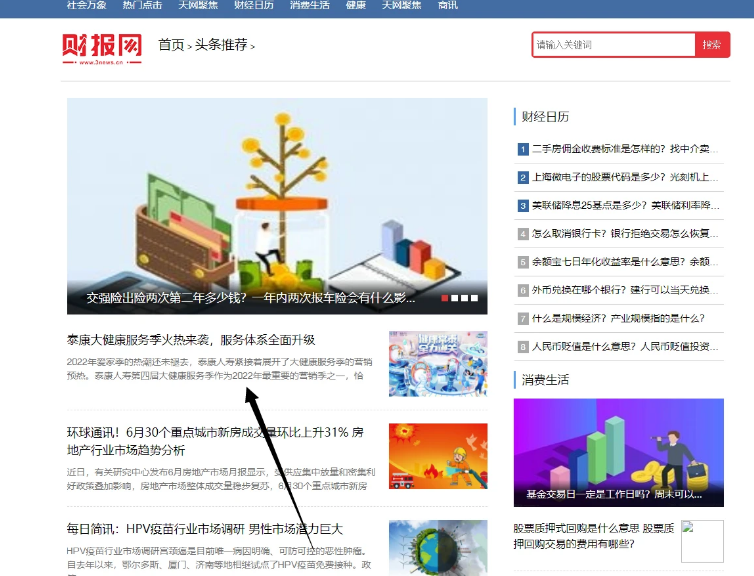Open 消费生活 in top navigation
This screenshot has height=576, width=754.
(310, 5)
